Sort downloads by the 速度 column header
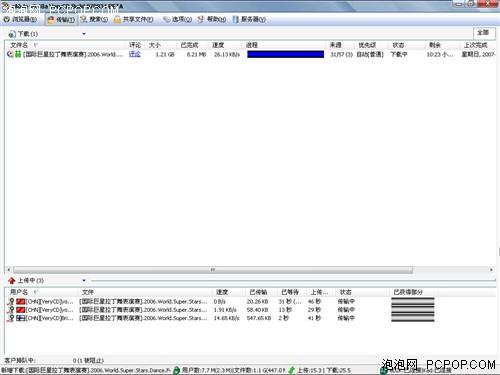The height and width of the screenshot is (375, 500). (x=218, y=45)
